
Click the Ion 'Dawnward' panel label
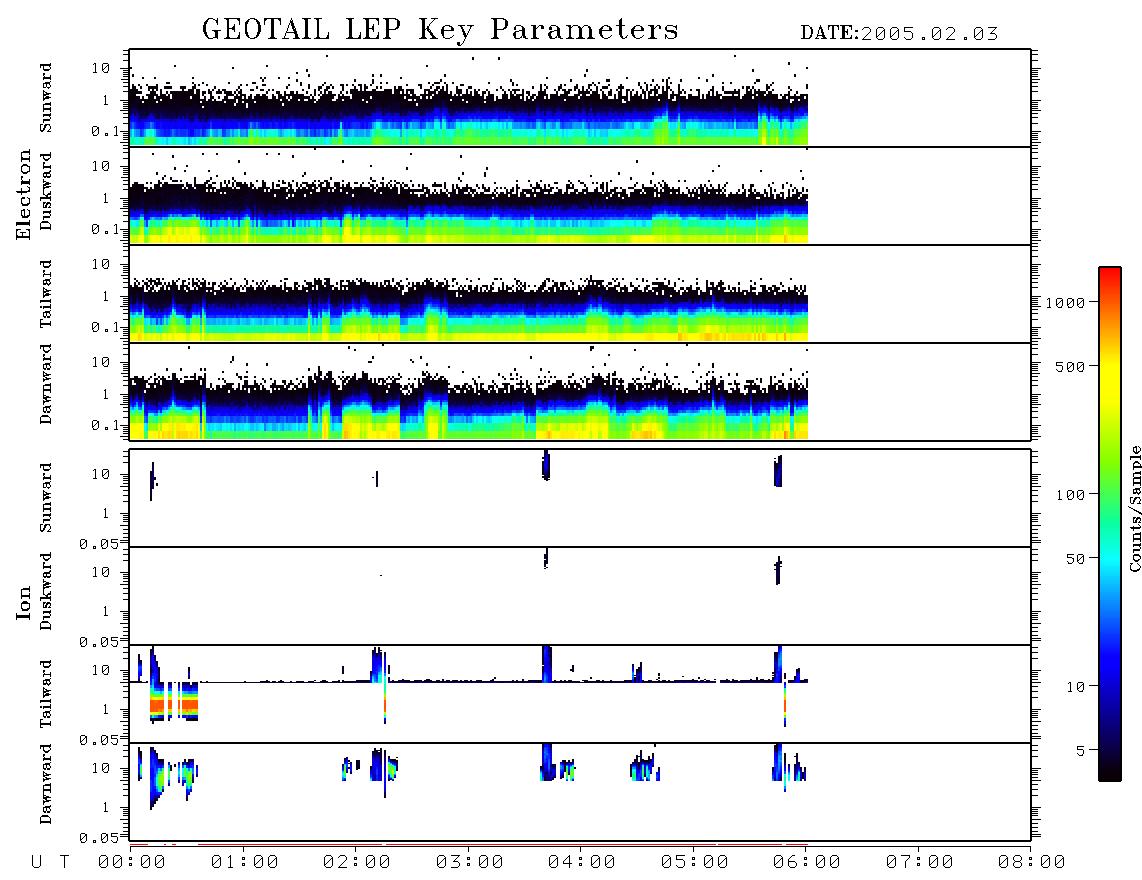pos(45,784)
